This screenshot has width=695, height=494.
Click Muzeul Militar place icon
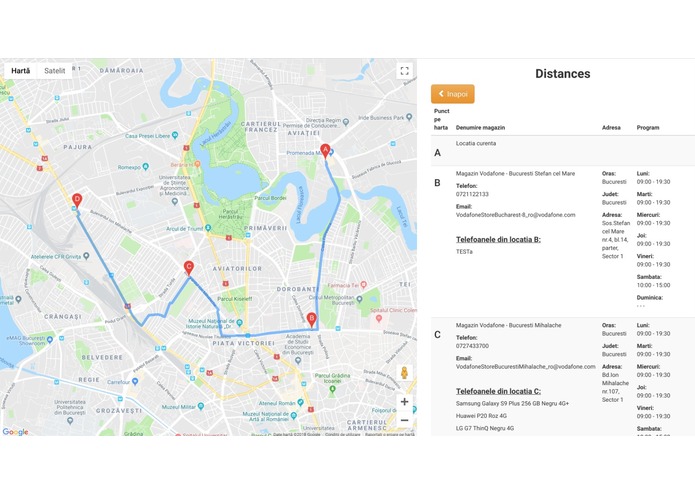(201, 406)
